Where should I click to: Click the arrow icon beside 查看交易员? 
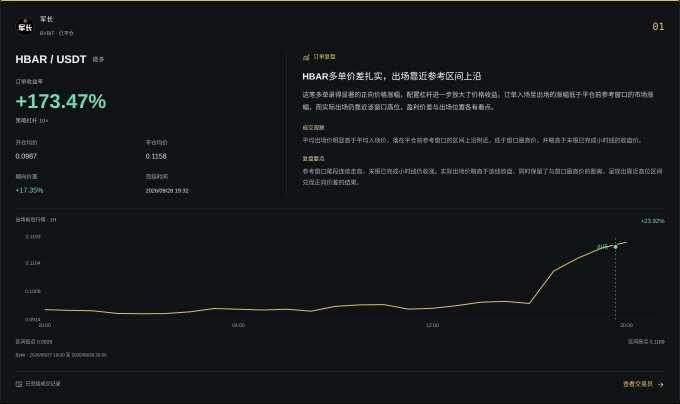click(x=660, y=384)
